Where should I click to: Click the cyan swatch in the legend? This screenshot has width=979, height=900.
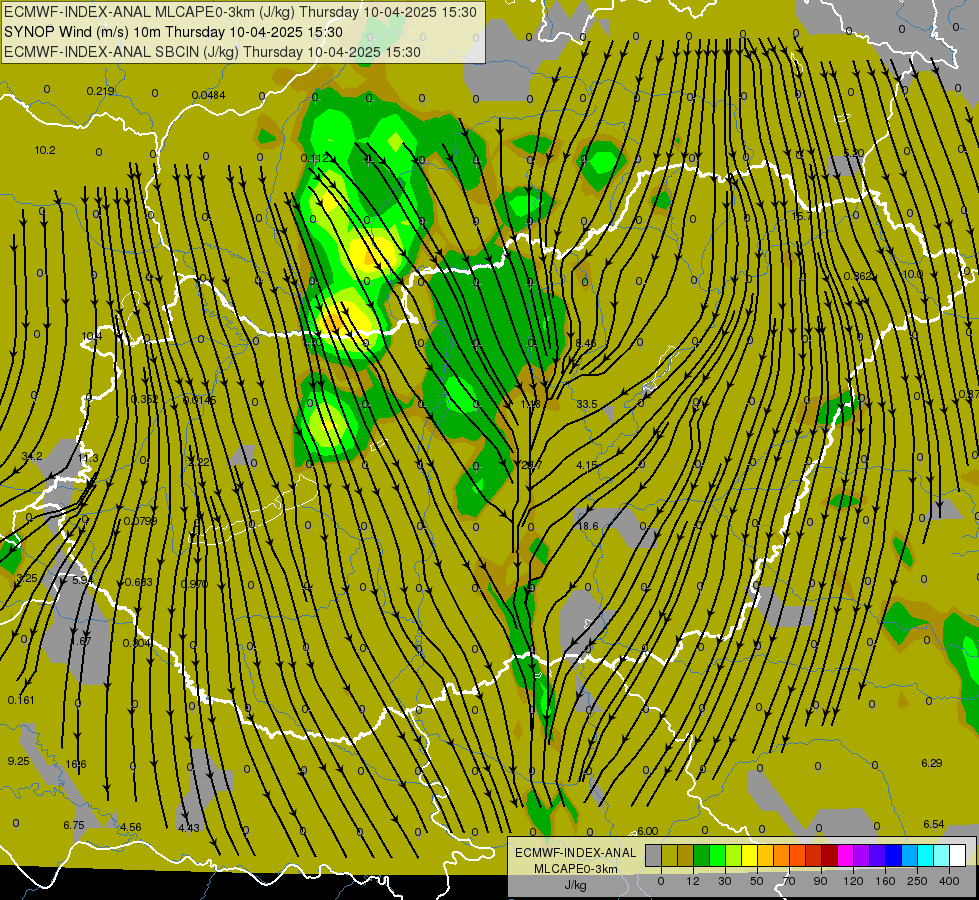tap(925, 855)
